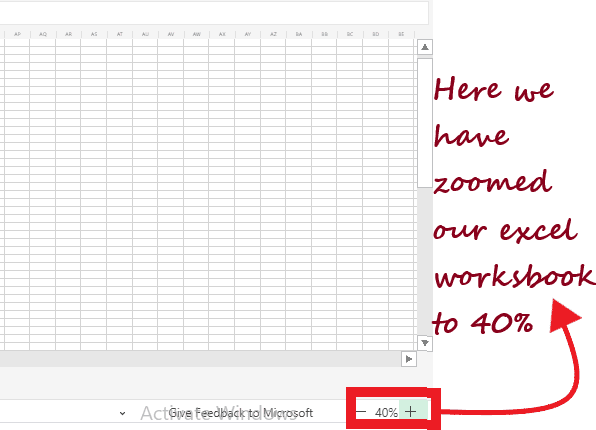Screen dimensions: 596x430
Task: Select column AV header
Action: coord(171,34)
